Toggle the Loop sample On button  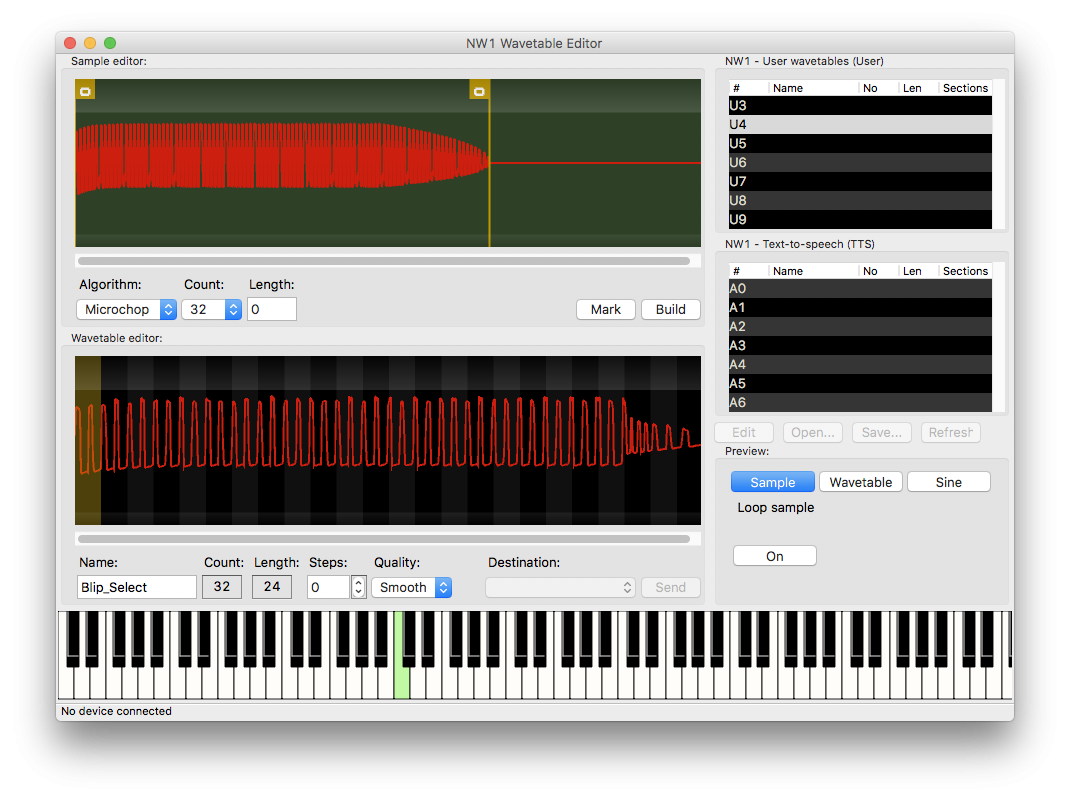pyautogui.click(x=775, y=556)
